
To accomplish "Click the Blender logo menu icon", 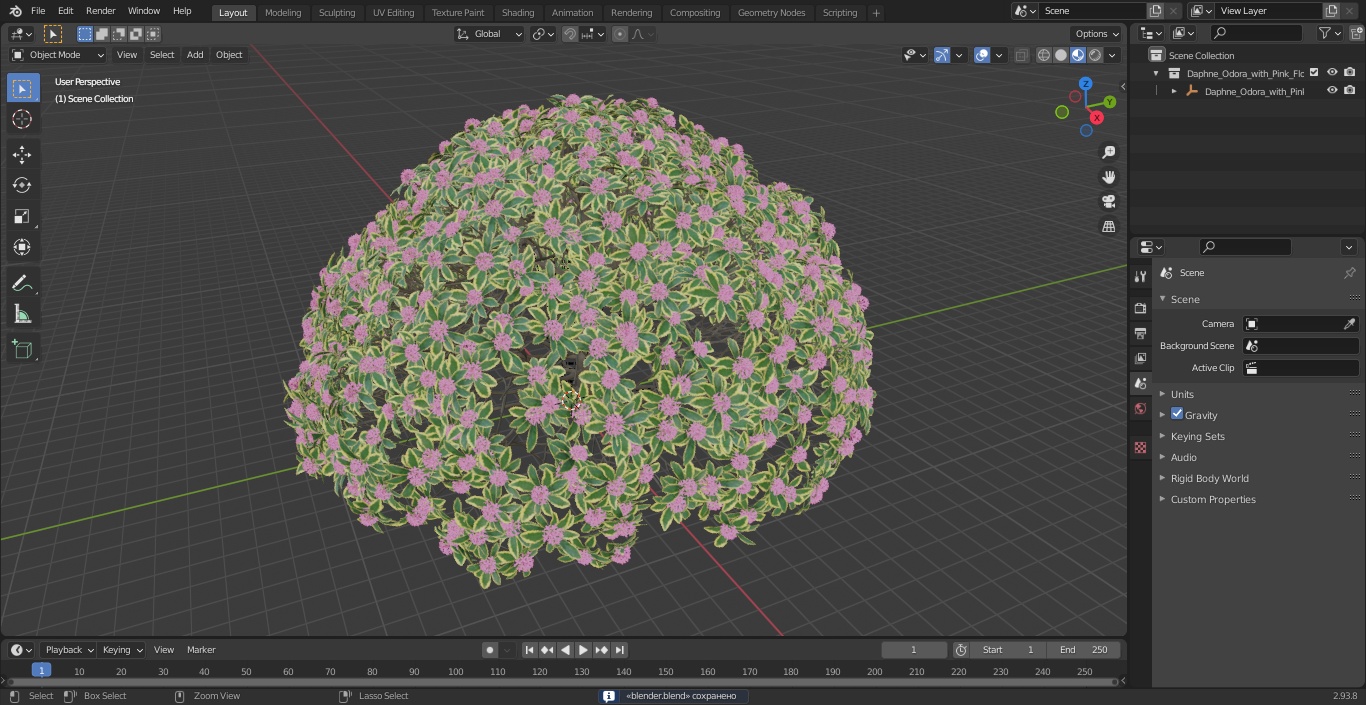I will [15, 11].
